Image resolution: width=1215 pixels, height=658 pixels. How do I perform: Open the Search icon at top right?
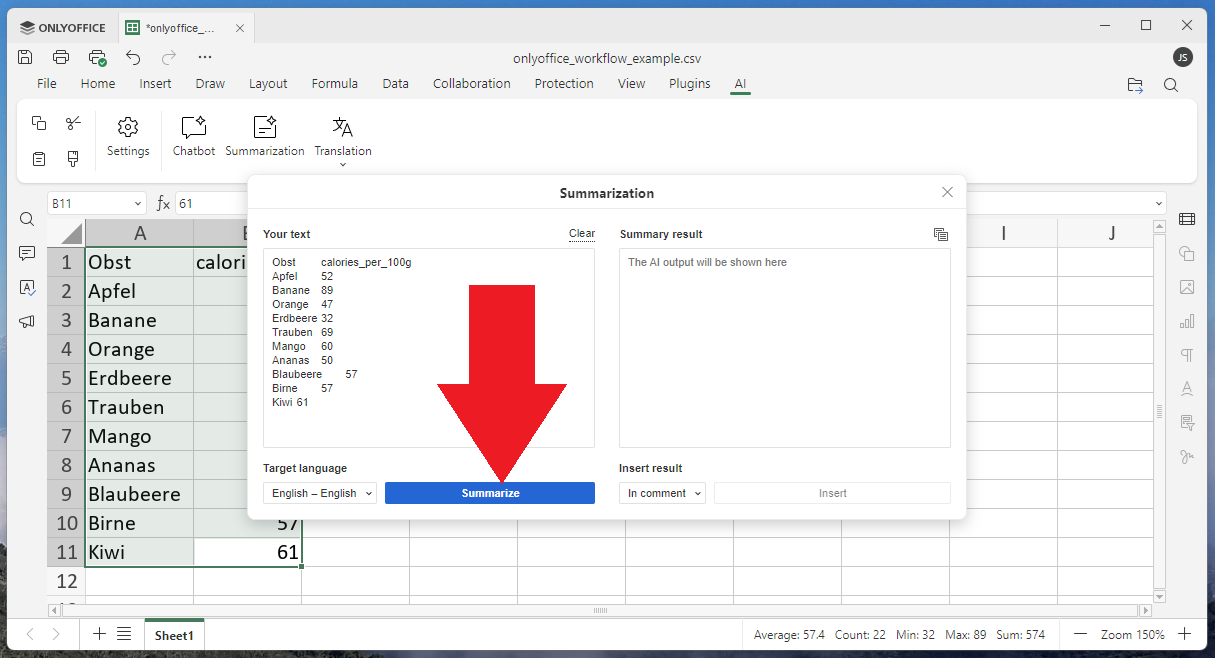tap(1170, 85)
